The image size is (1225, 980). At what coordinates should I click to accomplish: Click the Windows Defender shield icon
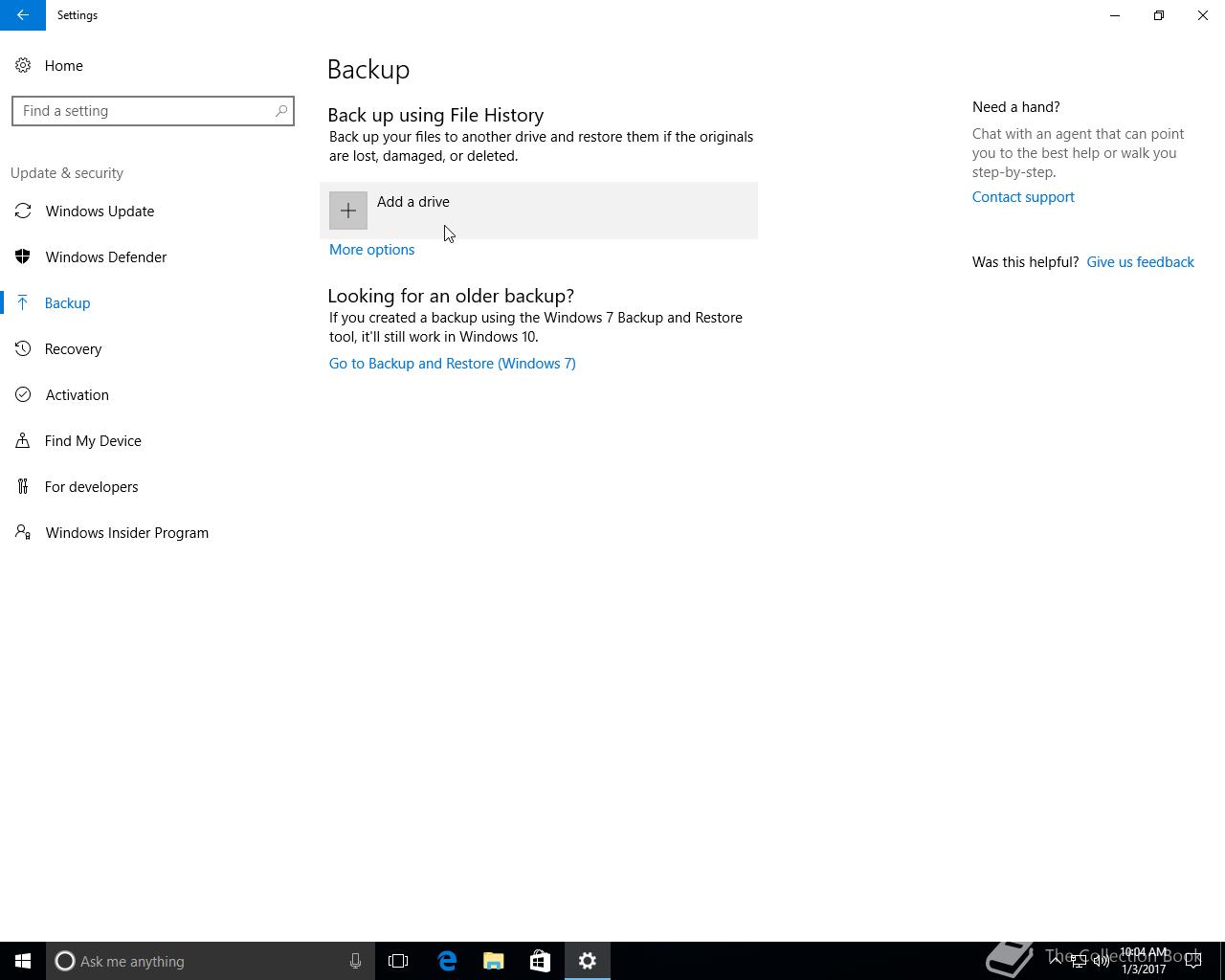coord(23,257)
